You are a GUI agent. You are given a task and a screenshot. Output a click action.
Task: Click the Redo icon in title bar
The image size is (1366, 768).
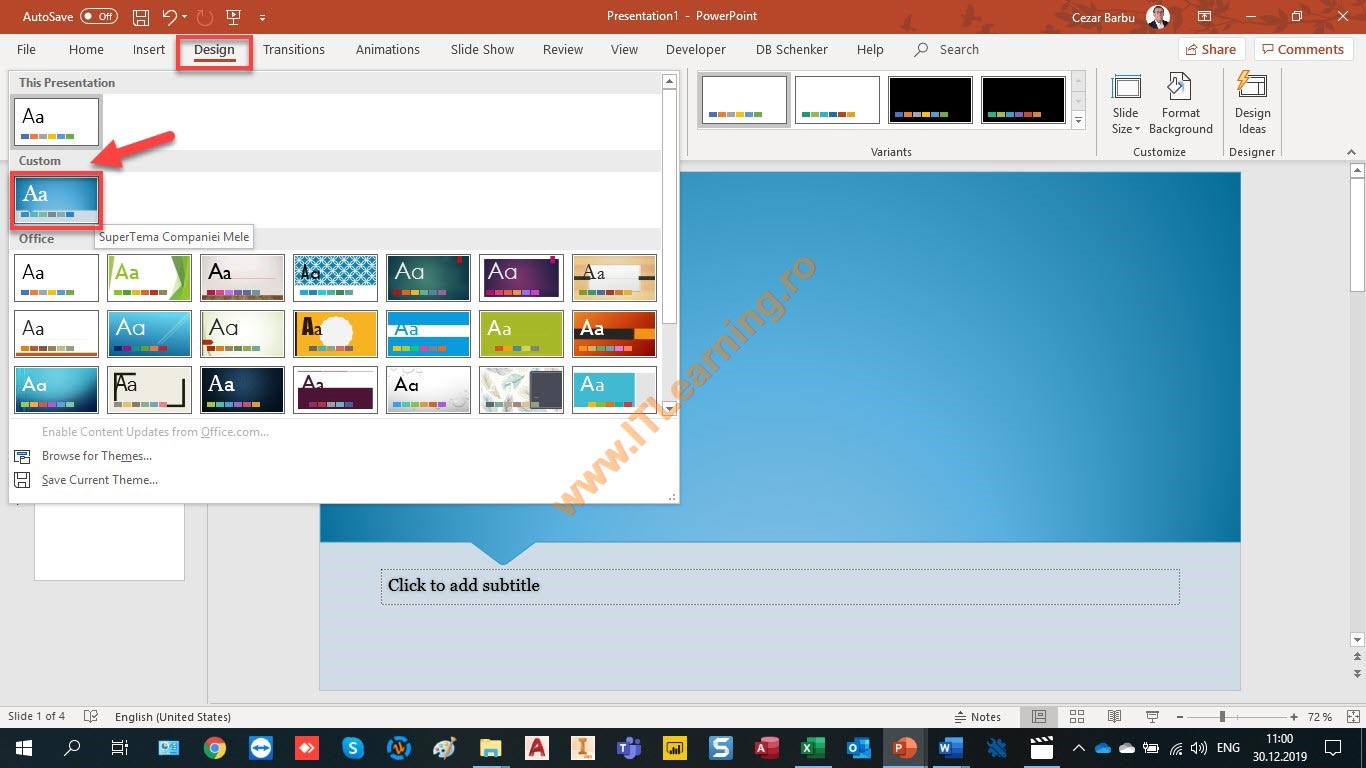click(x=205, y=16)
